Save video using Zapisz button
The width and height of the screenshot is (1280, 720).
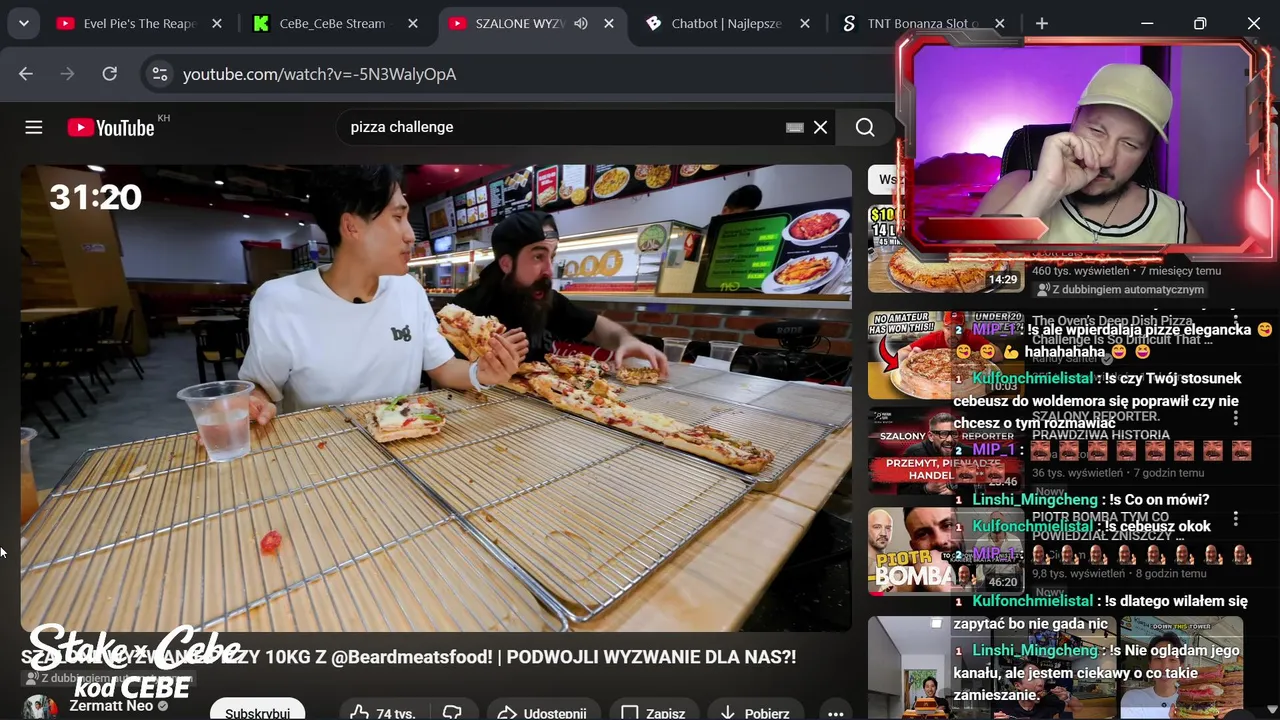click(x=653, y=713)
